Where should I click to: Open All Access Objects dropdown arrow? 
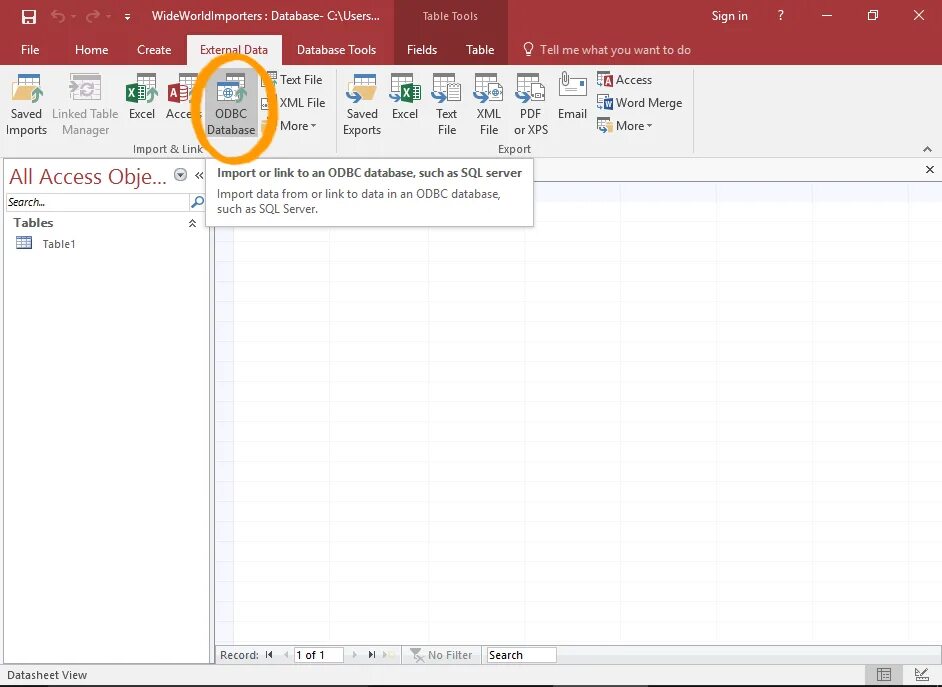(180, 175)
